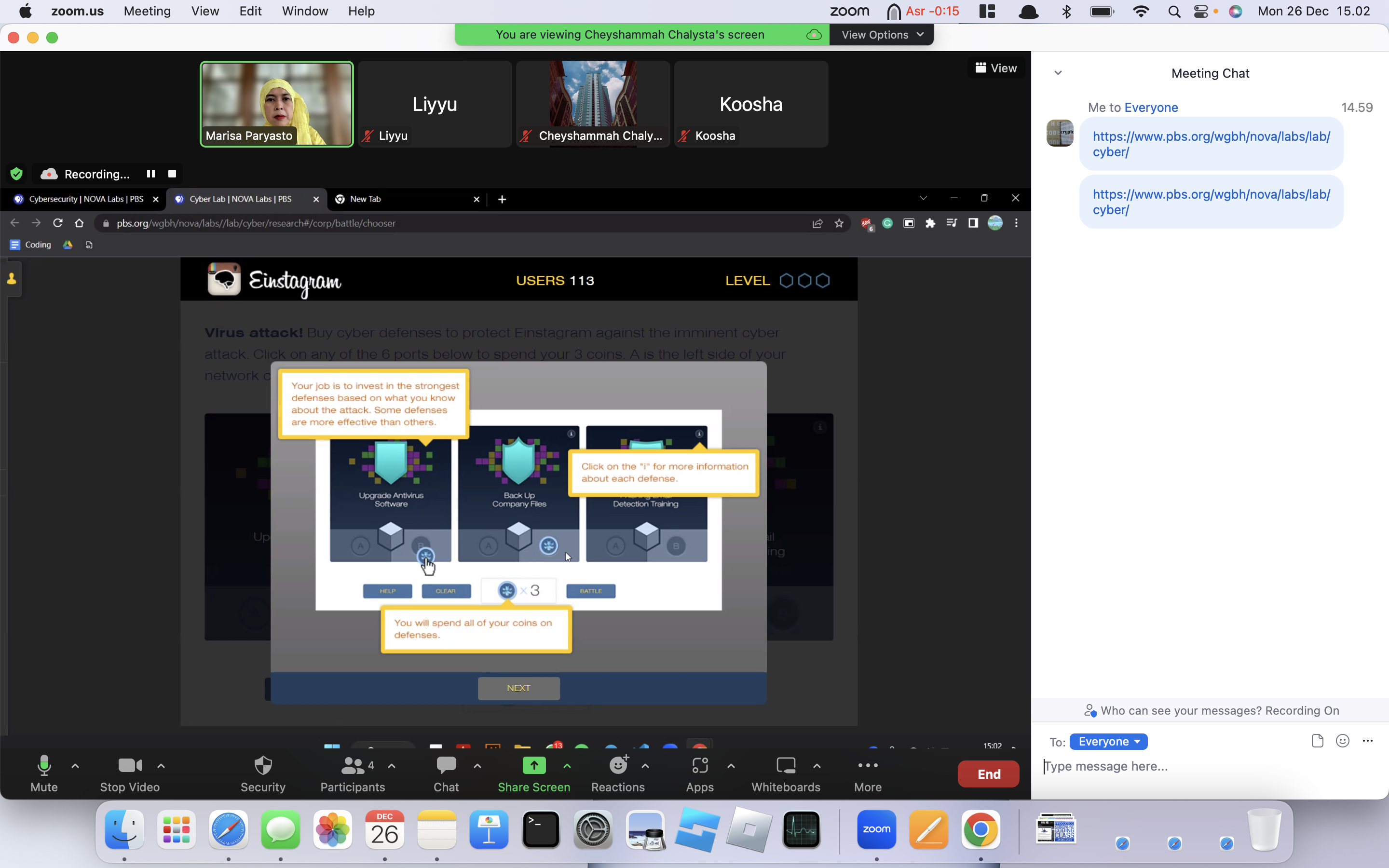Select the View menu in Zoom
The image size is (1389, 868).
click(x=204, y=11)
